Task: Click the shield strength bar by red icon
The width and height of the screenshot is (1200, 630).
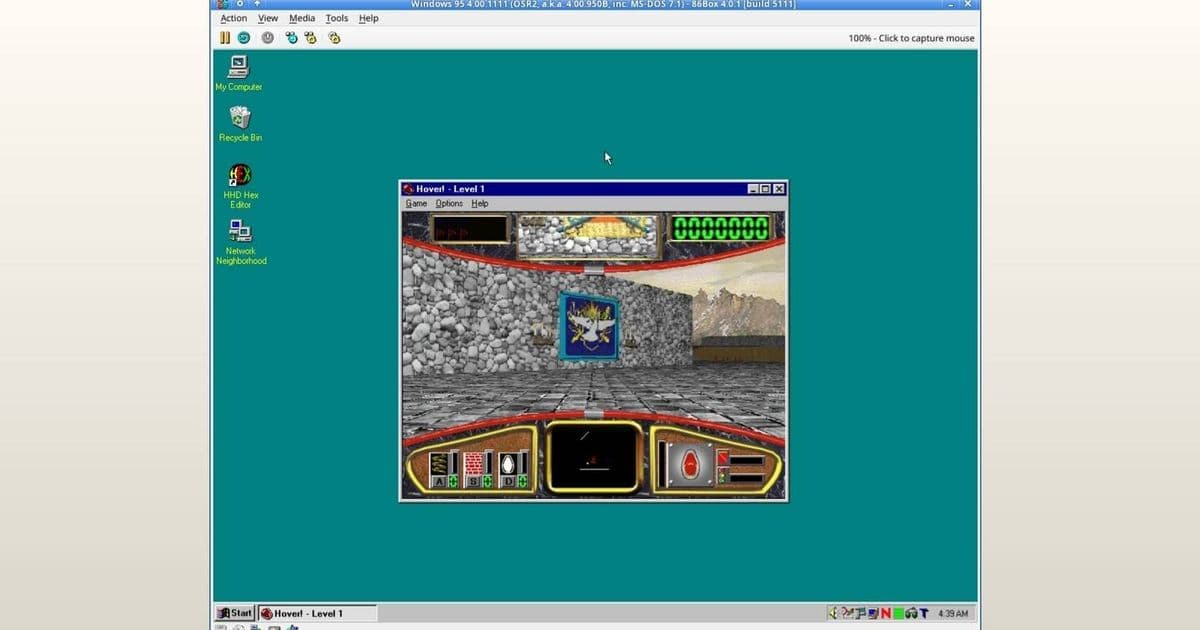Action: [x=748, y=461]
